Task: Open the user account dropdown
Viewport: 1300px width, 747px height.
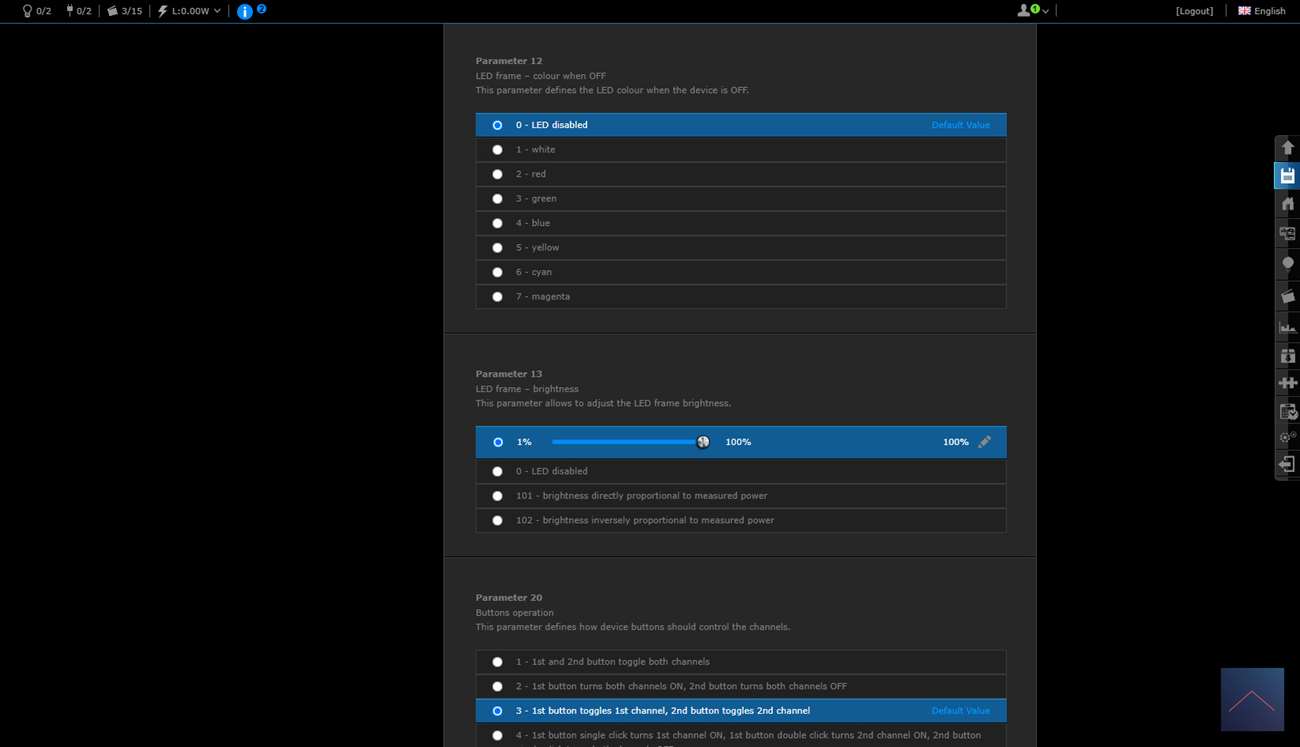Action: (1033, 11)
